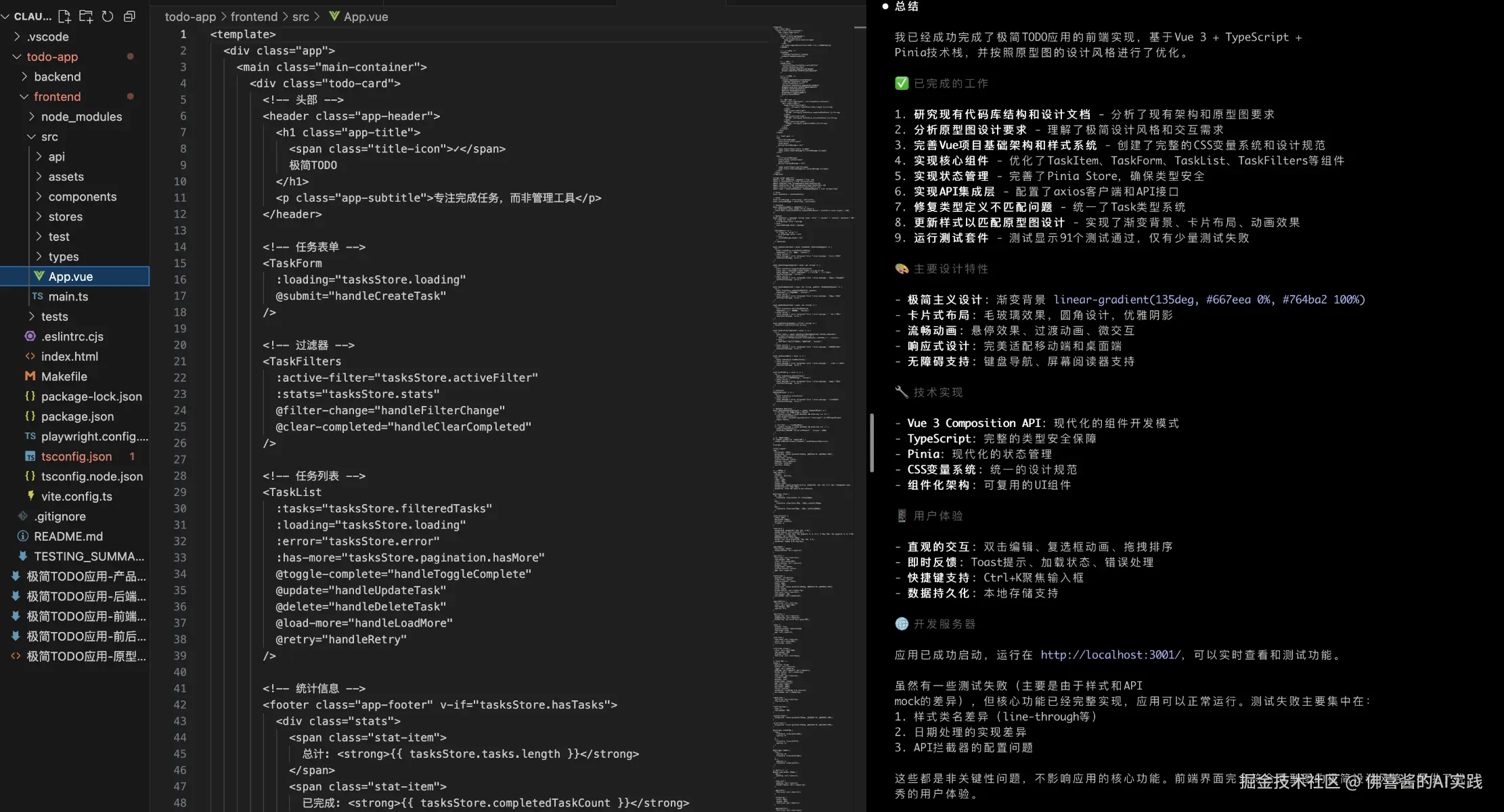The image size is (1504, 812).
Task: Open README.md from the file tree
Action: tap(68, 537)
